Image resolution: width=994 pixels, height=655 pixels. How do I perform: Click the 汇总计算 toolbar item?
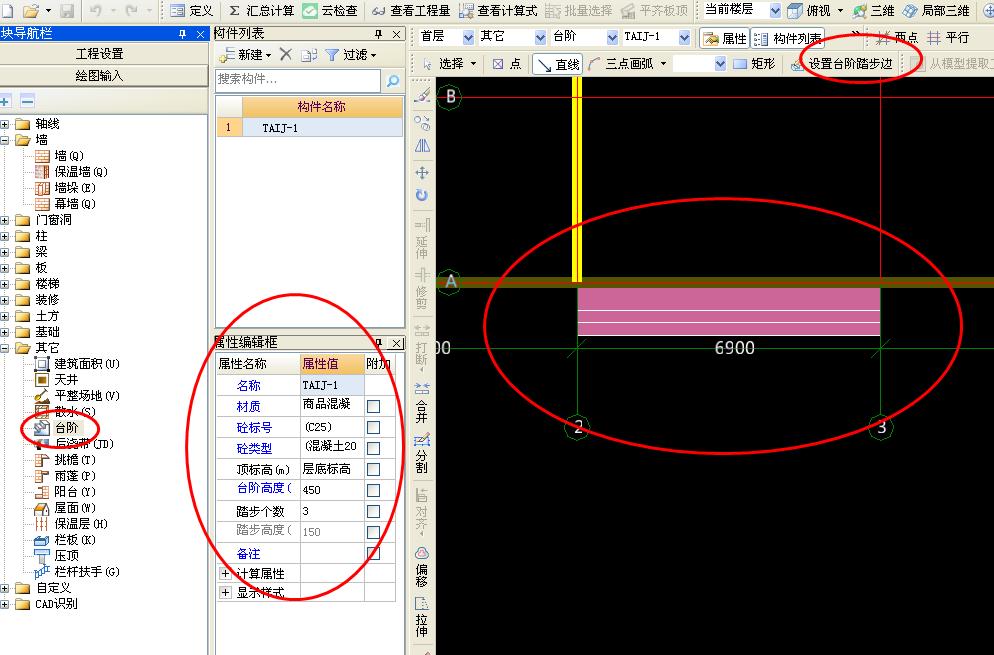tap(261, 11)
